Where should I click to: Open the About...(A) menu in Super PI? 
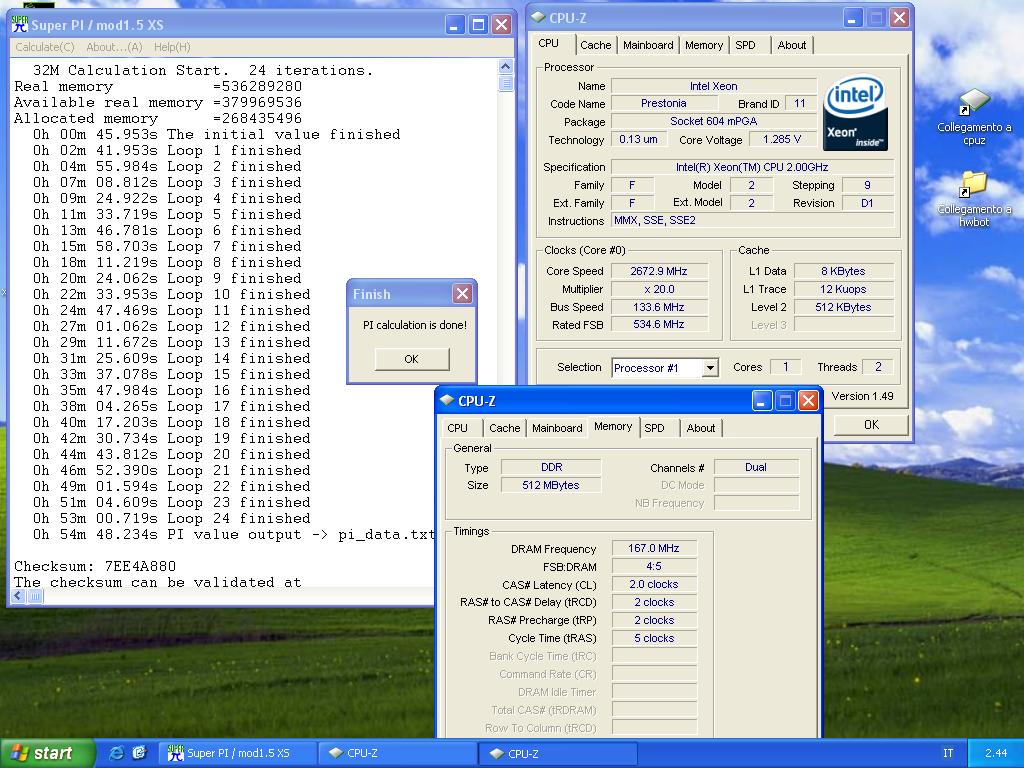point(114,47)
